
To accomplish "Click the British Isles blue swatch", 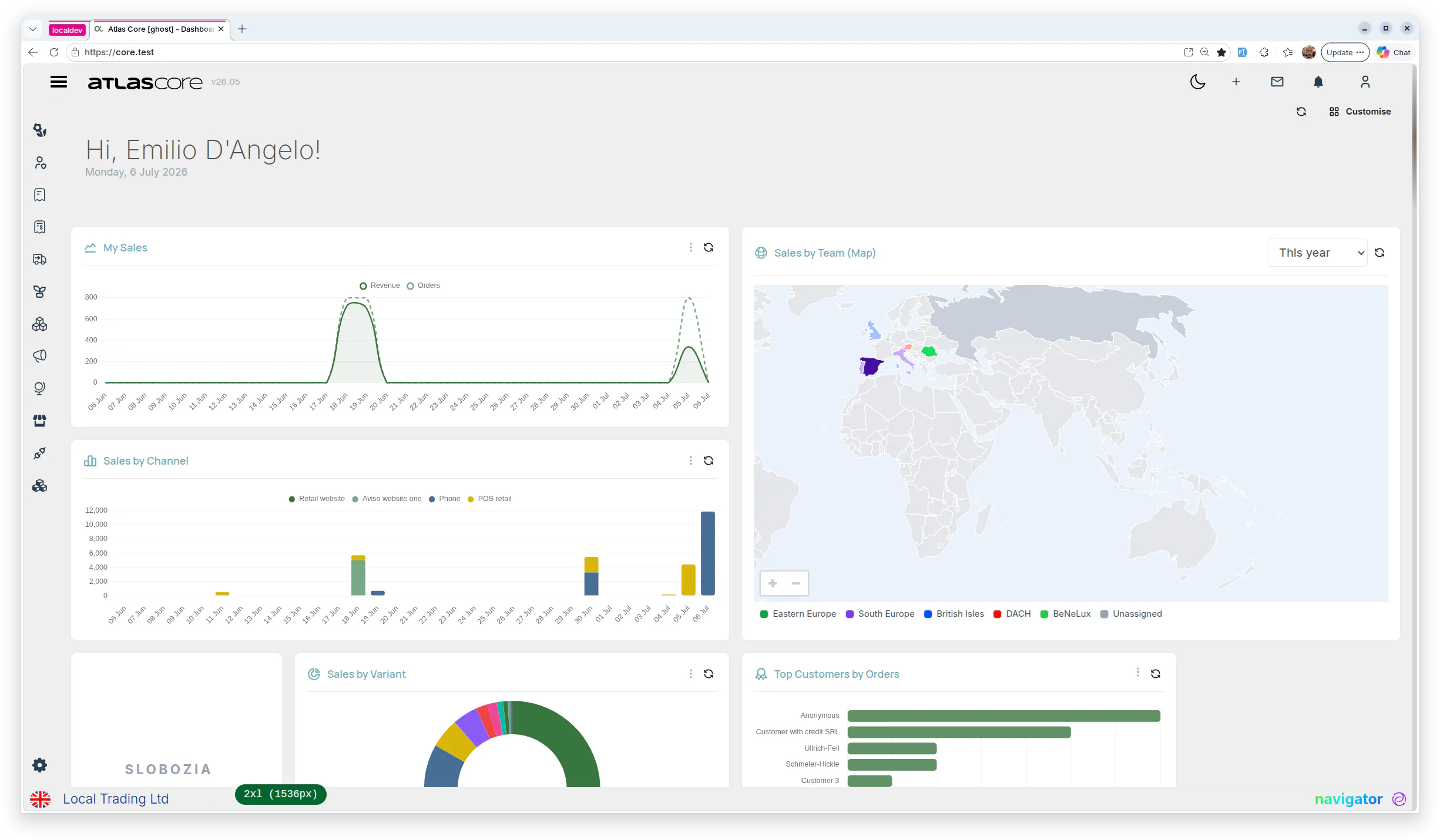I will pyautogui.click(x=928, y=614).
